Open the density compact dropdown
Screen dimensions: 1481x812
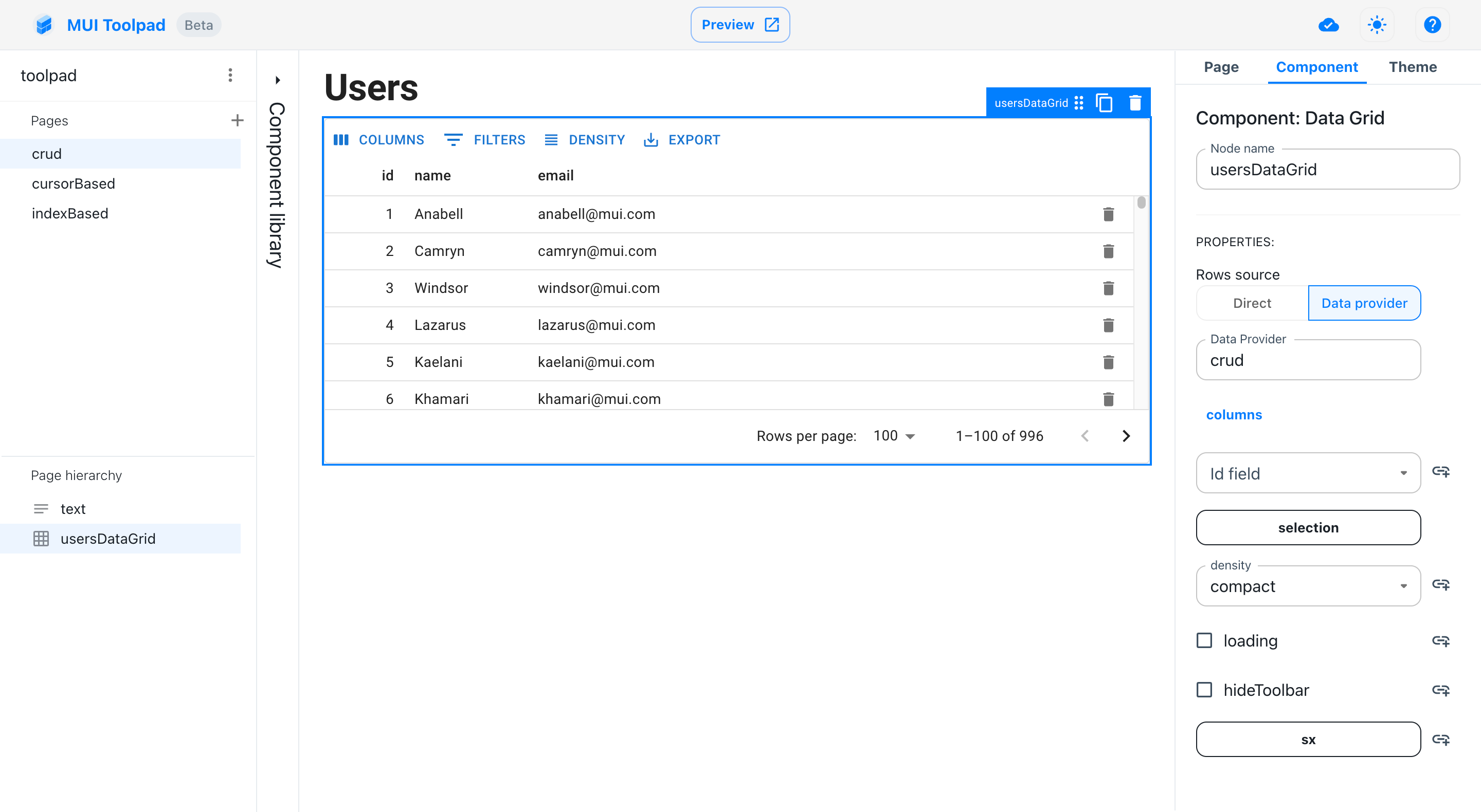click(x=1308, y=586)
